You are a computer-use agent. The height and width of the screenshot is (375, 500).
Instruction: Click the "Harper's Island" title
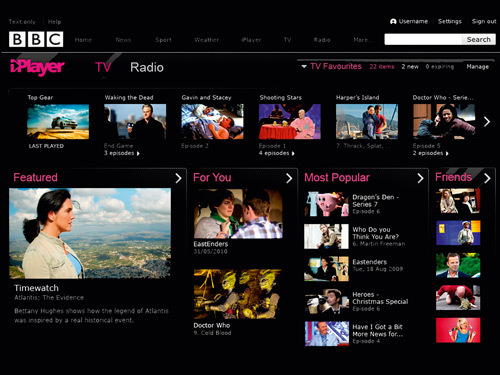357,98
